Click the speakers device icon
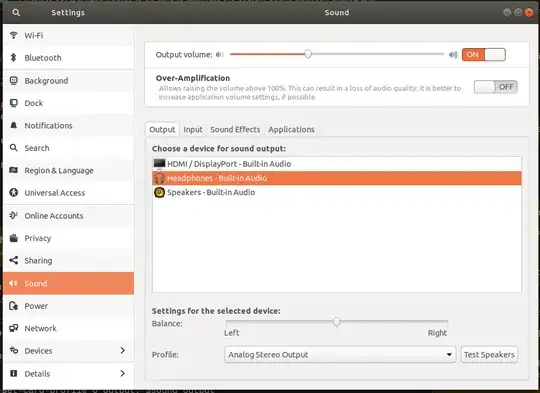The width and height of the screenshot is (540, 393). pos(159,192)
